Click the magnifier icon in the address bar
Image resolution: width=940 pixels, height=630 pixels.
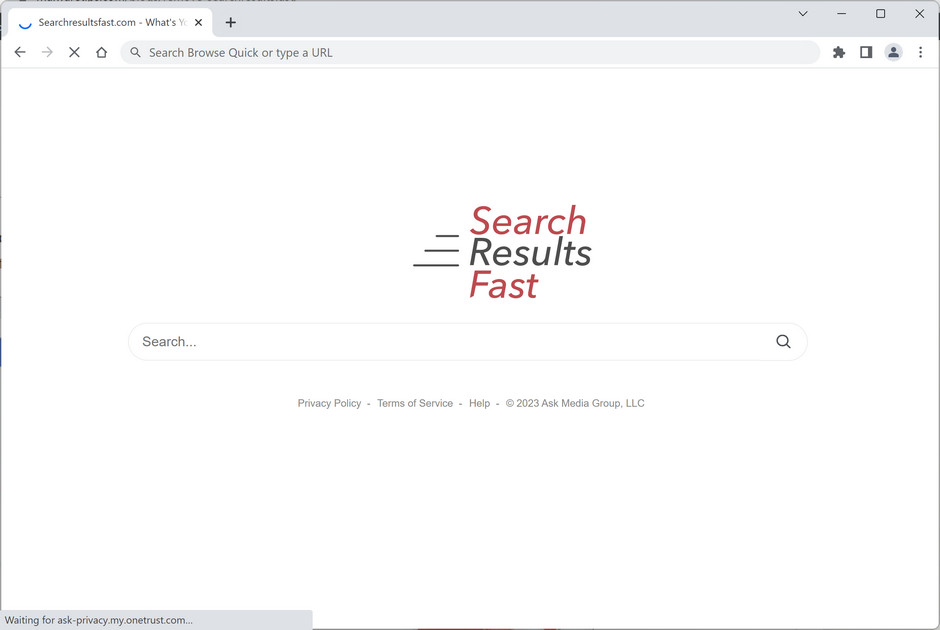click(135, 52)
